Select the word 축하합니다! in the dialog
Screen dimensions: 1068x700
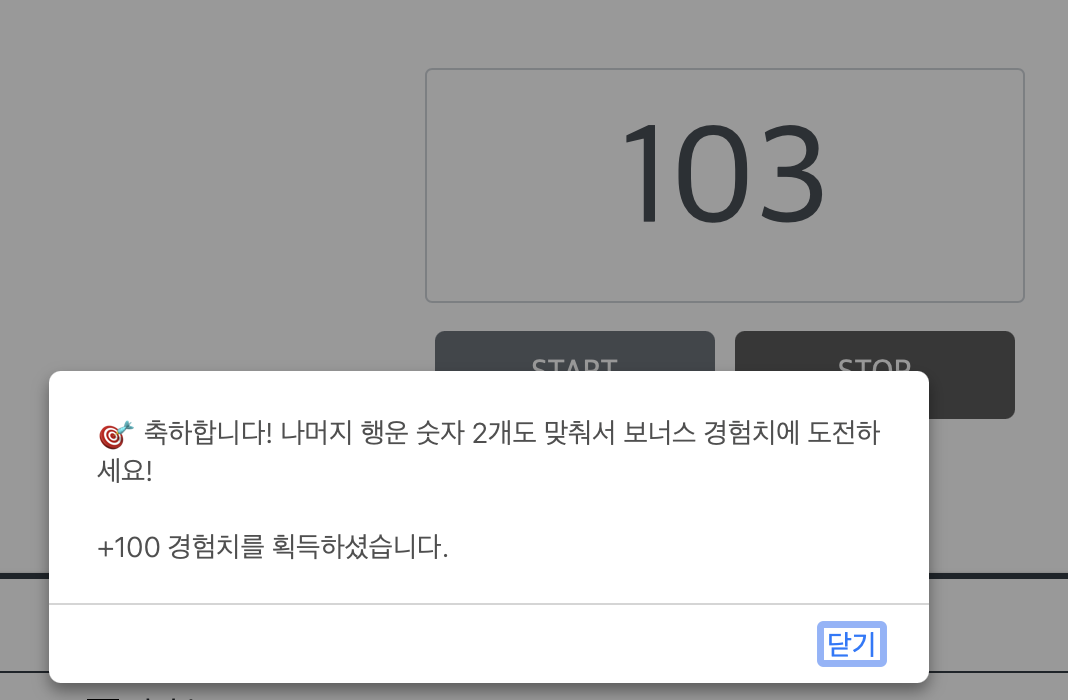(x=208, y=433)
